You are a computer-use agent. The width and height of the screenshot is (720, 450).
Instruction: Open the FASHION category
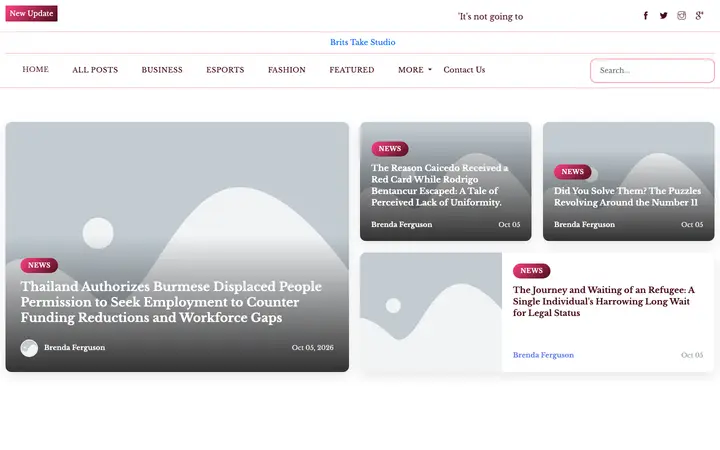tap(287, 70)
